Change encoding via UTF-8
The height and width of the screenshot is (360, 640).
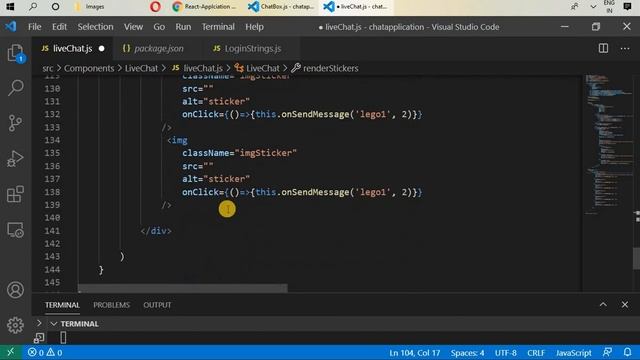[x=506, y=353]
